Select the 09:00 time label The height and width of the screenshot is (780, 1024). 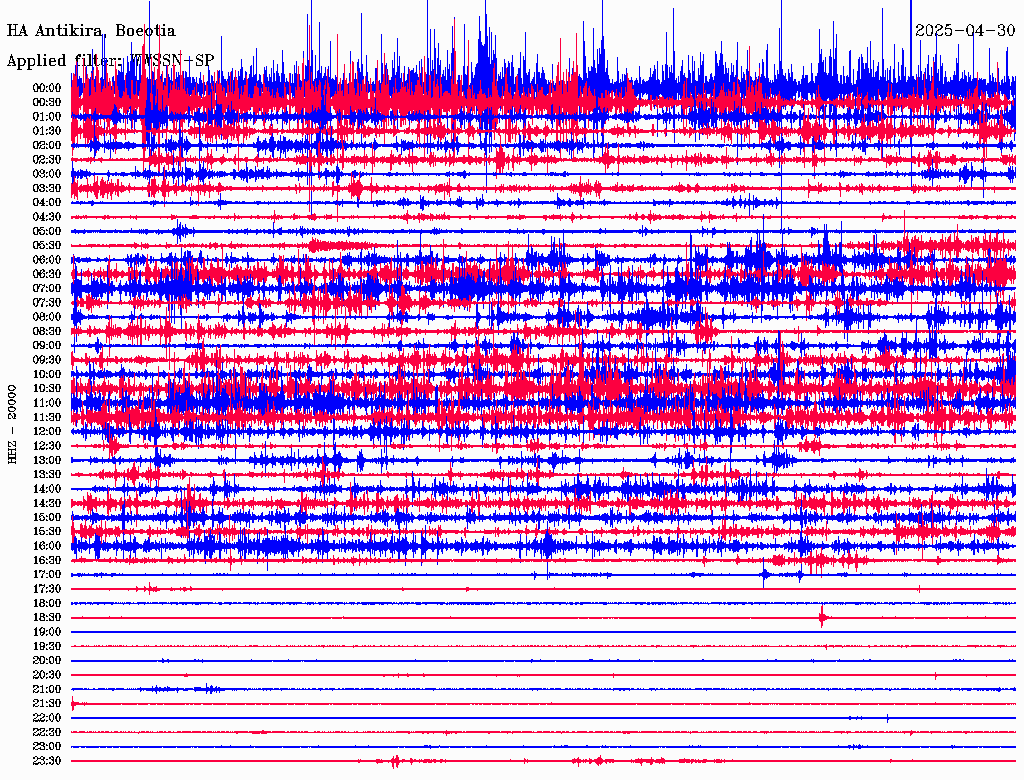[47, 346]
